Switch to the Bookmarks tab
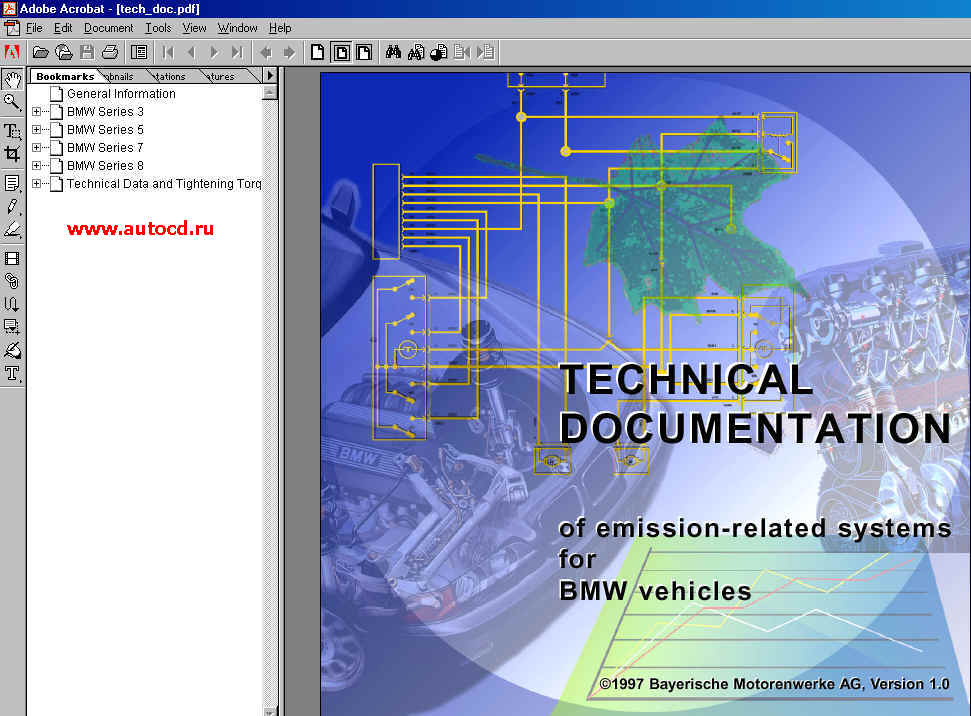971x716 pixels. (64, 76)
